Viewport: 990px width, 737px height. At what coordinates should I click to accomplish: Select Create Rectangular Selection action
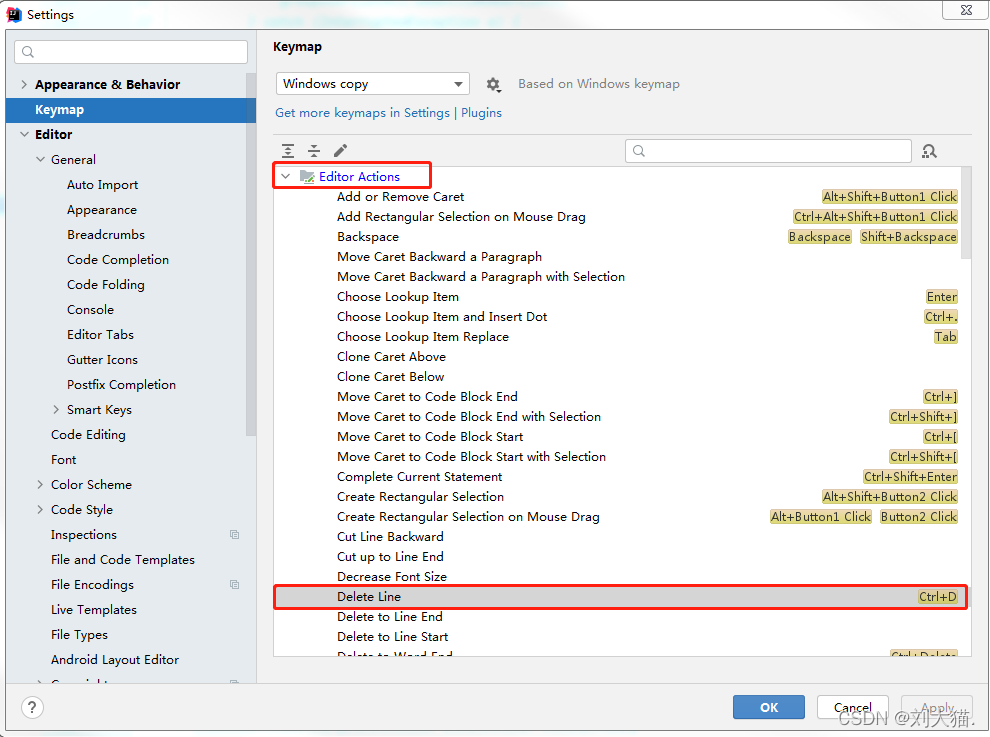[621, 497]
